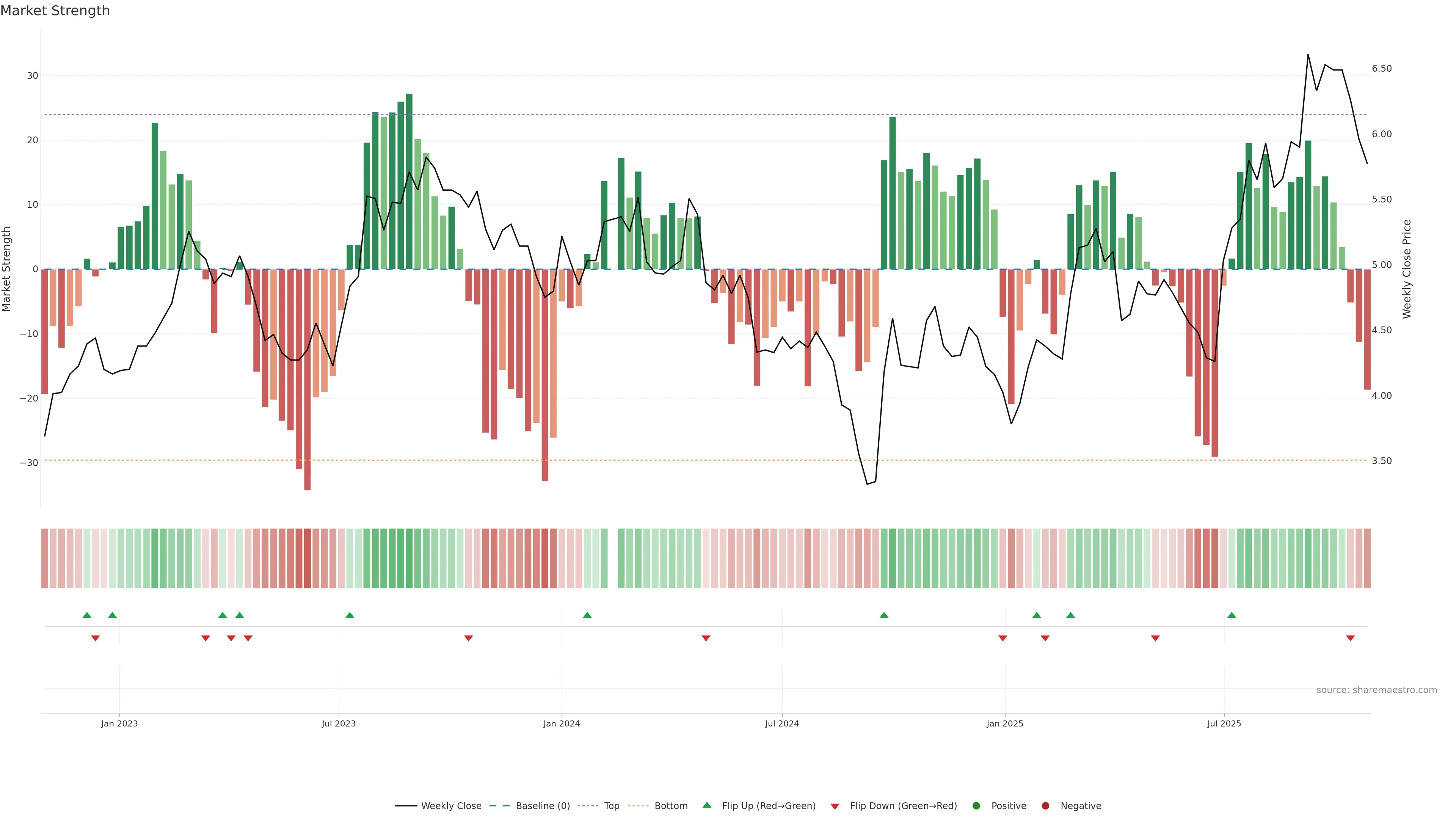The width and height of the screenshot is (1456, 819).
Task: Click flip down marker before Jan 2025
Action: 1003,638
